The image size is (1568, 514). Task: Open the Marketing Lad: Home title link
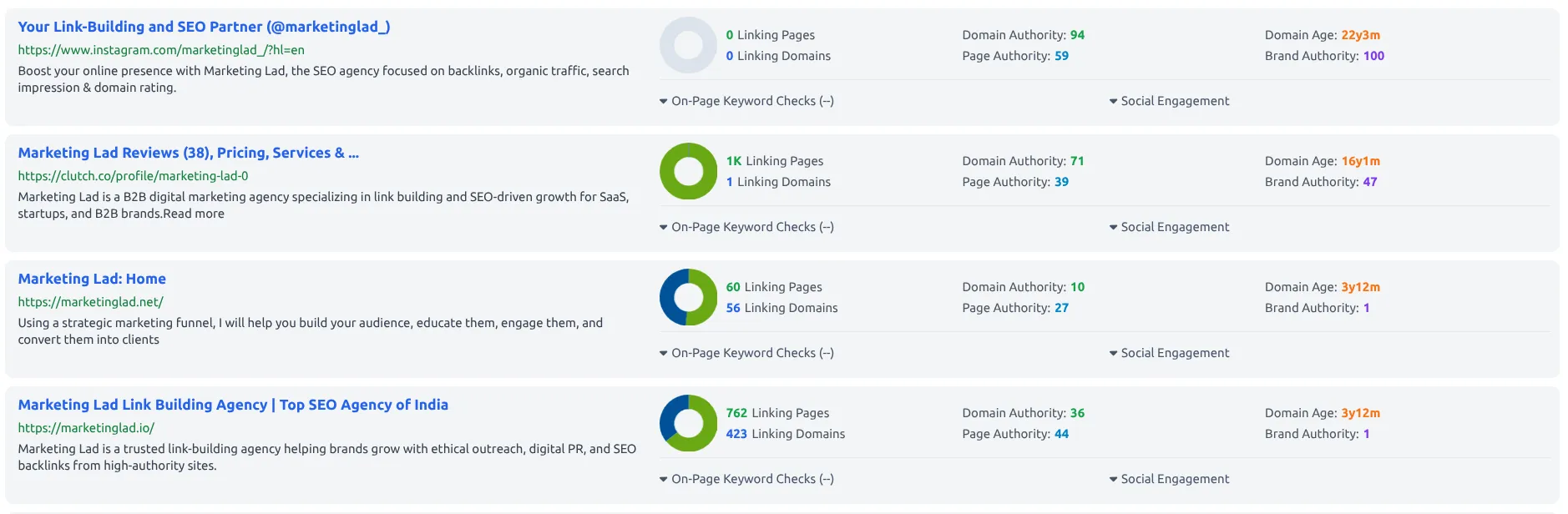(x=92, y=279)
